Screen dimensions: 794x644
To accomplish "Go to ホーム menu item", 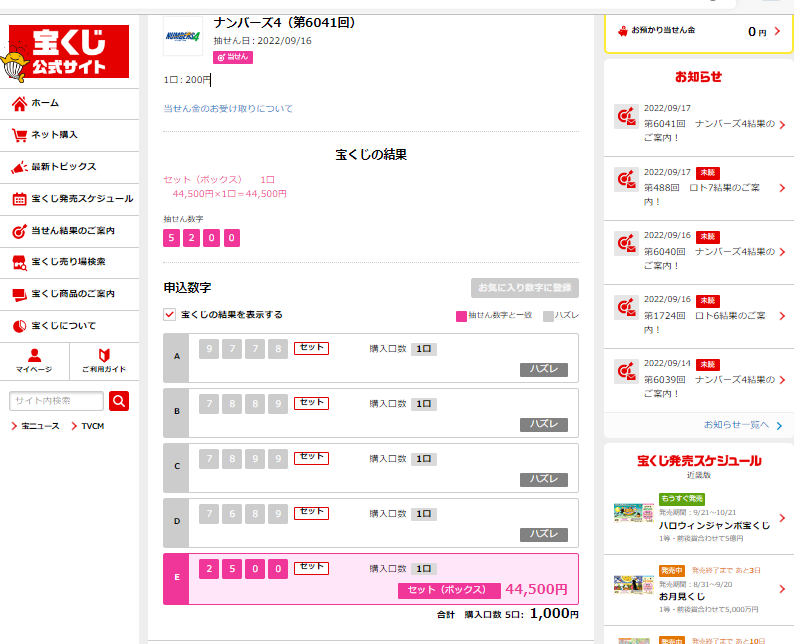I will click(69, 104).
